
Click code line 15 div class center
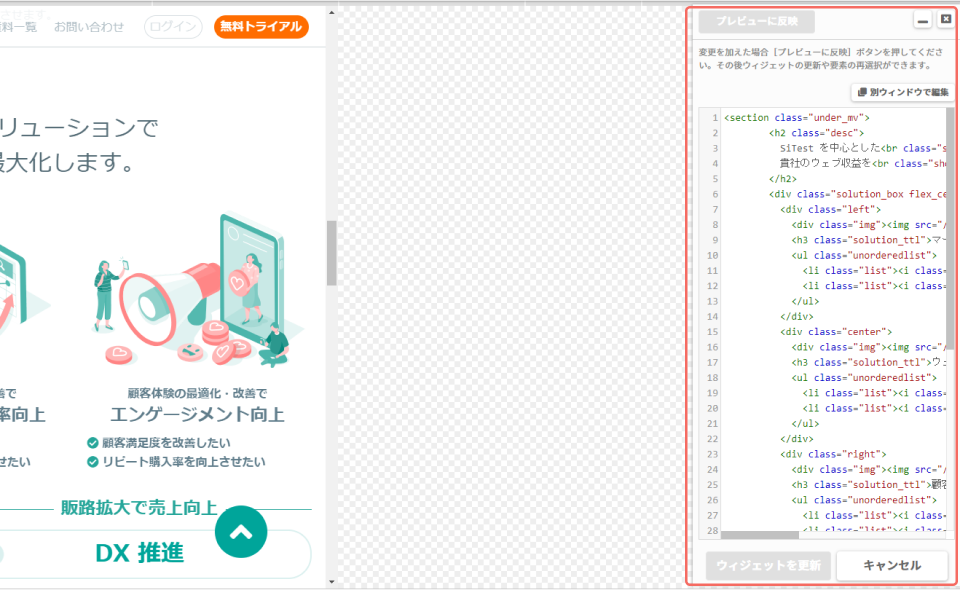(836, 332)
